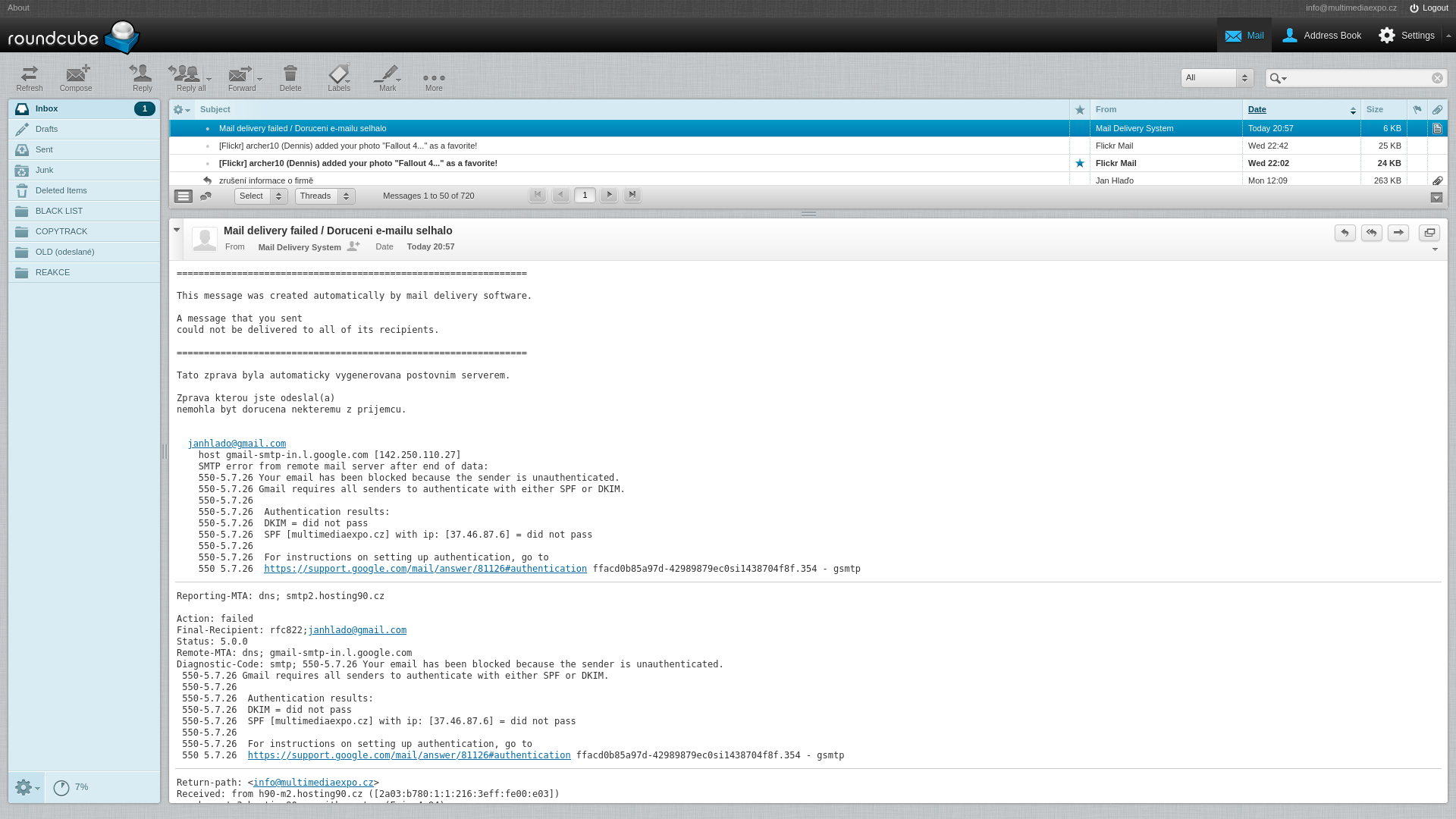Click the Logout link
Screen dimensions: 1456x819
1429,8
